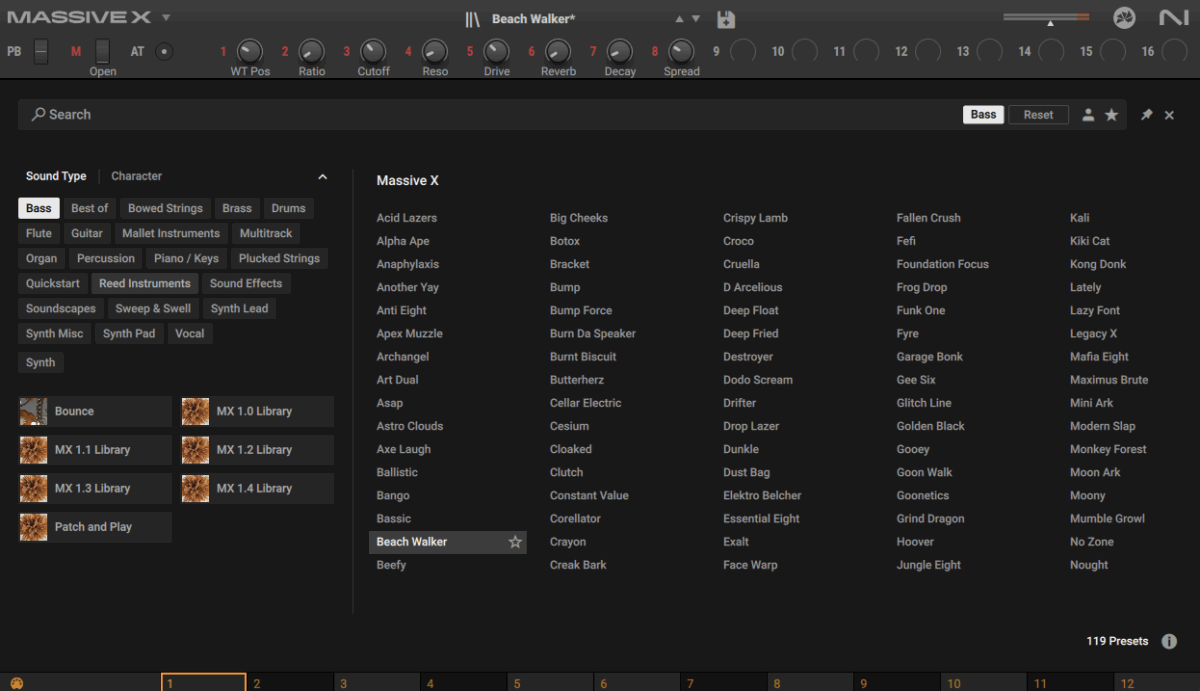Enable the Sweep & Swell tag
The height and width of the screenshot is (691, 1200).
[153, 308]
